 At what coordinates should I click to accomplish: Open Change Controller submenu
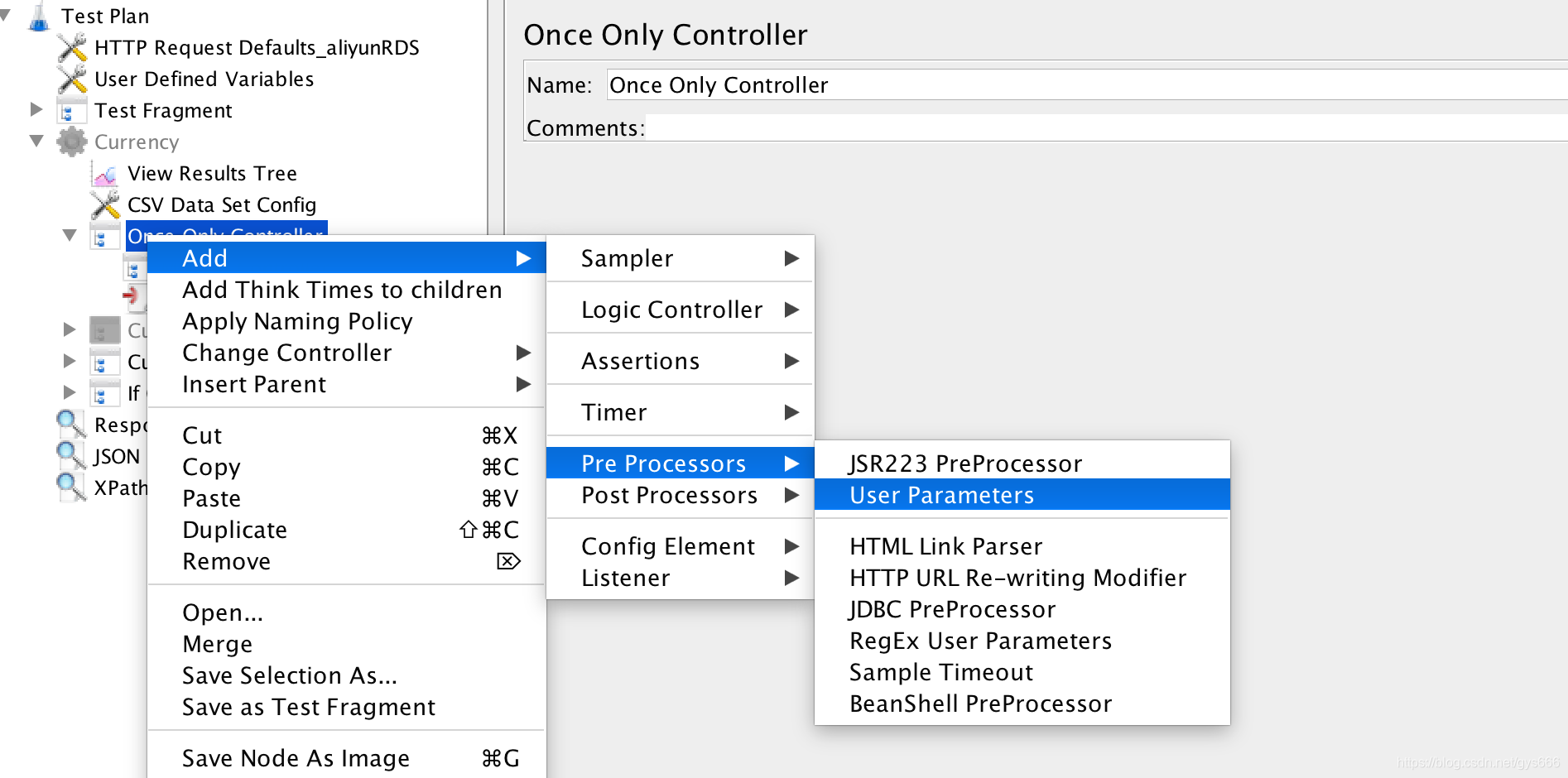[x=346, y=353]
